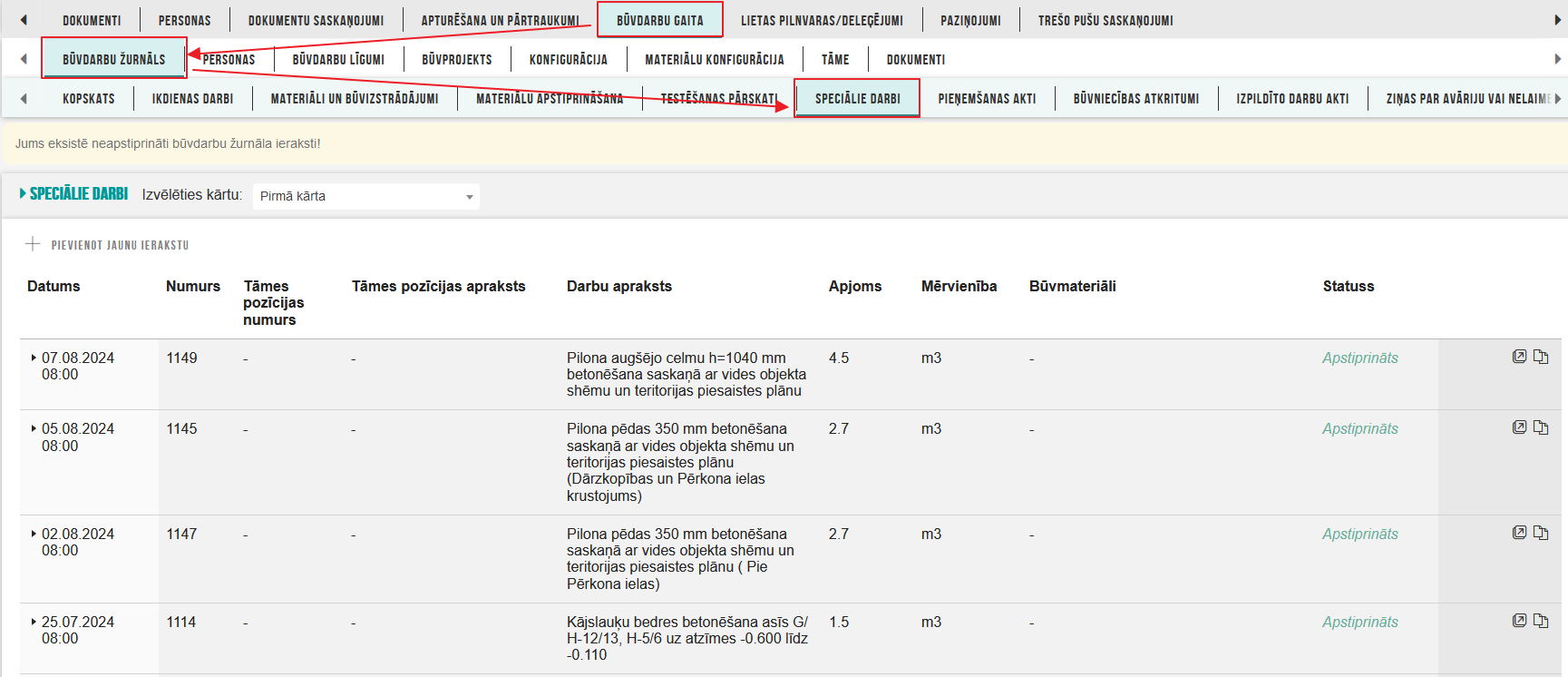Open the Kopskats journal tab

(89, 98)
